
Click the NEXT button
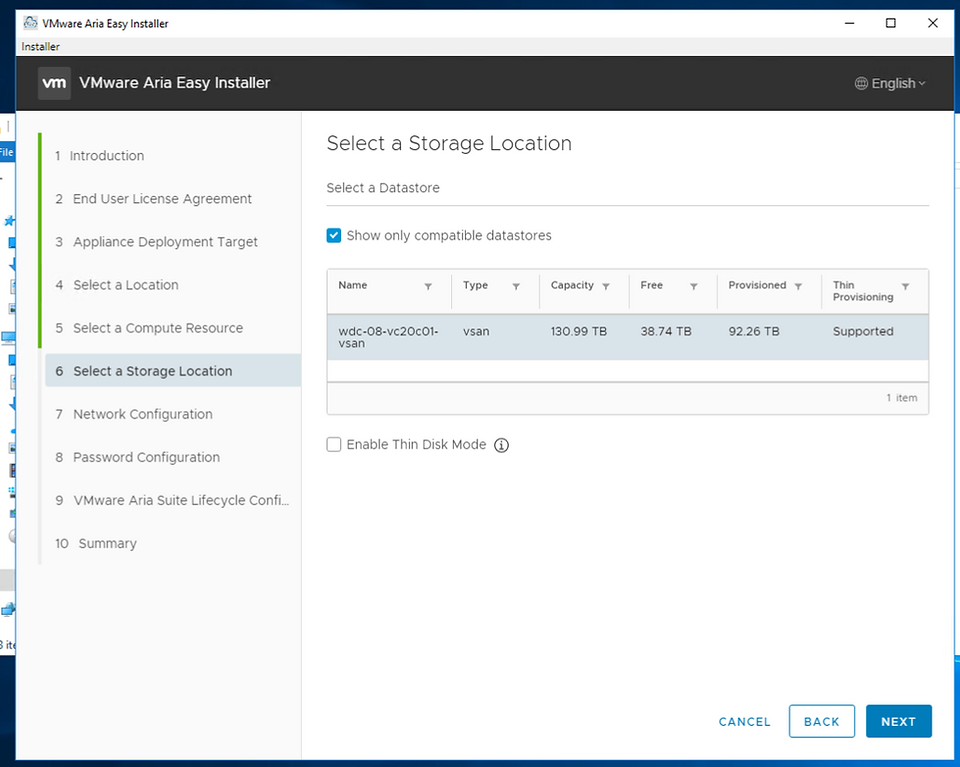(x=898, y=721)
